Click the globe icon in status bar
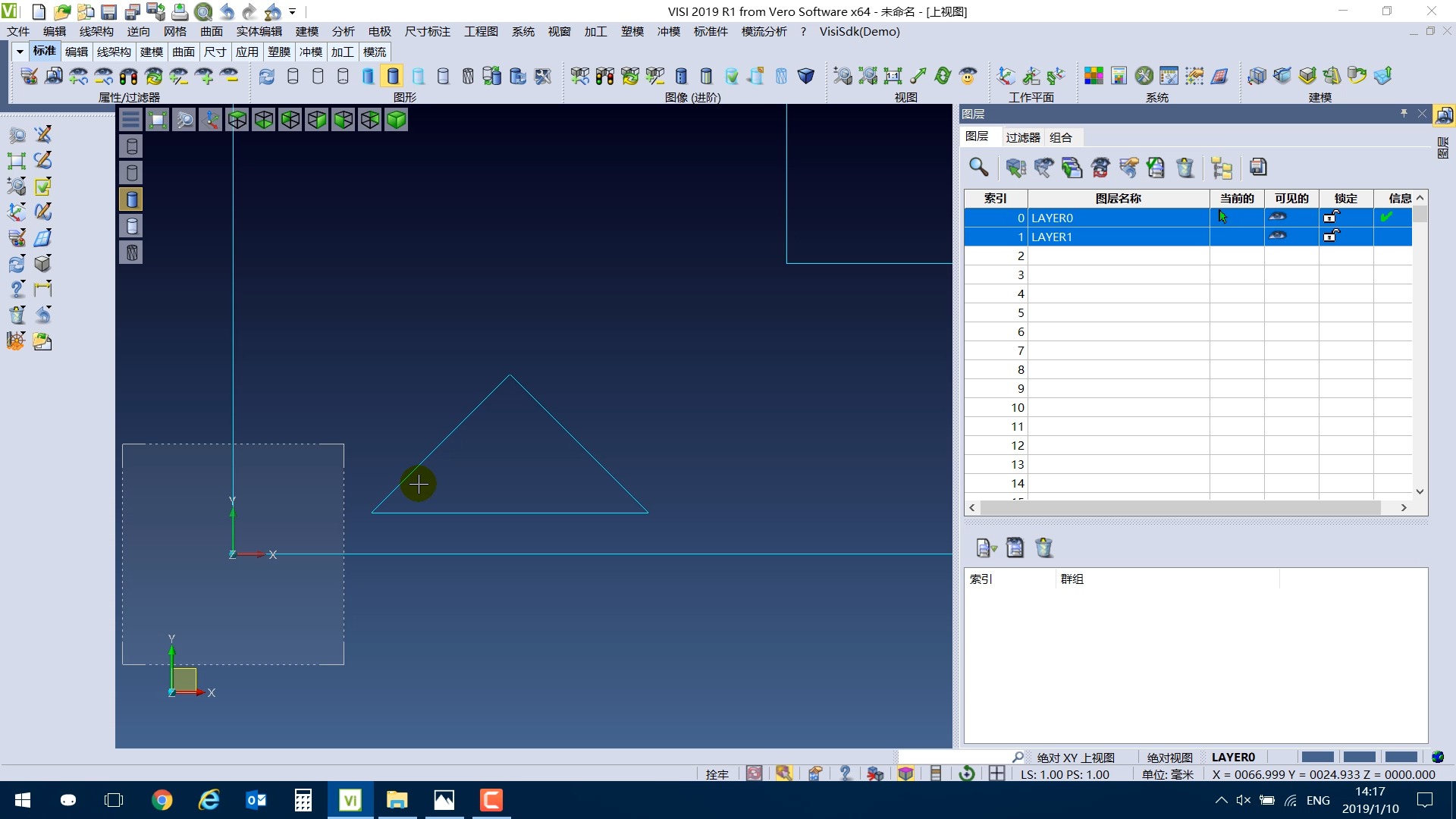 coord(1437,757)
